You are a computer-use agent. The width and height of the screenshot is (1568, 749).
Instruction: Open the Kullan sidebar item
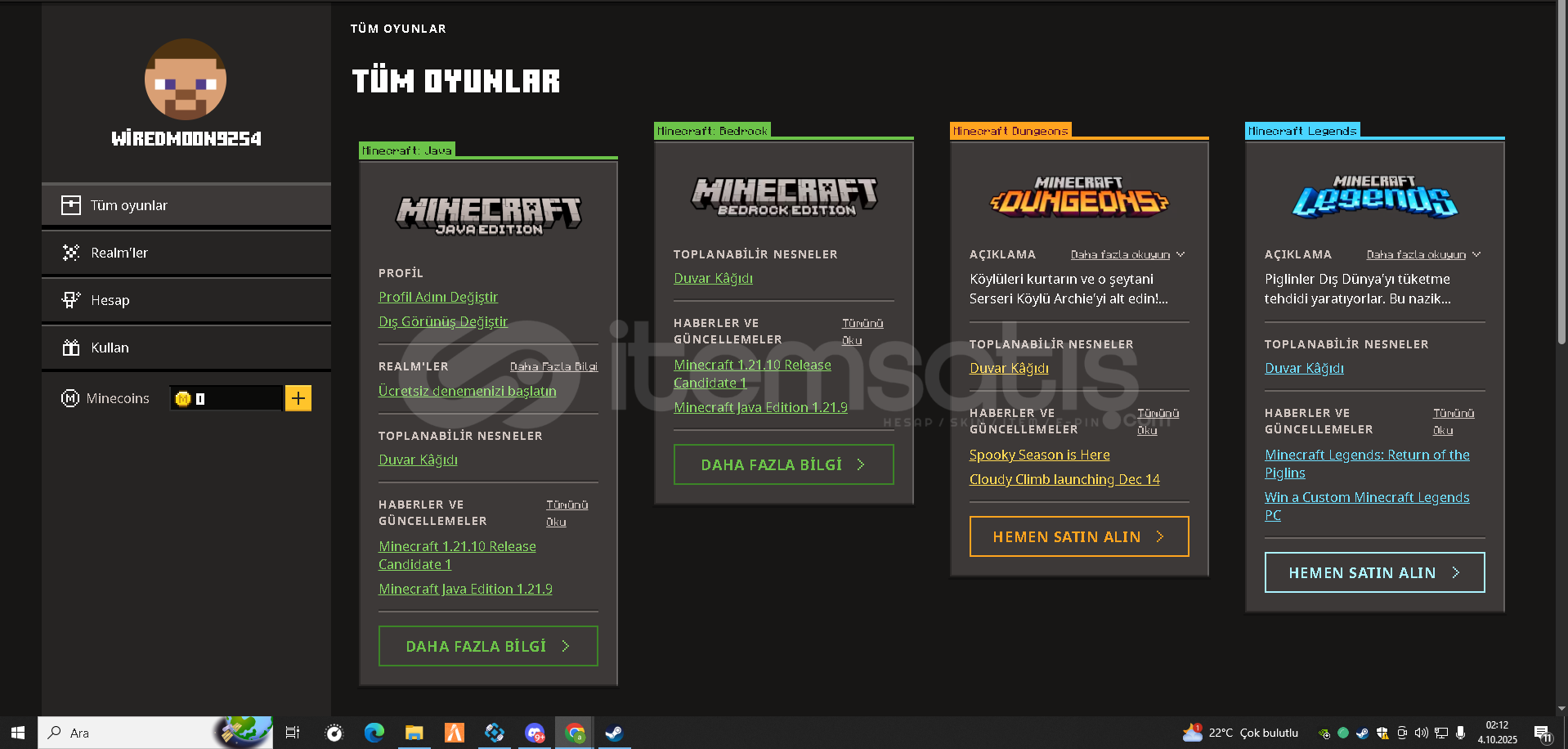coord(186,348)
